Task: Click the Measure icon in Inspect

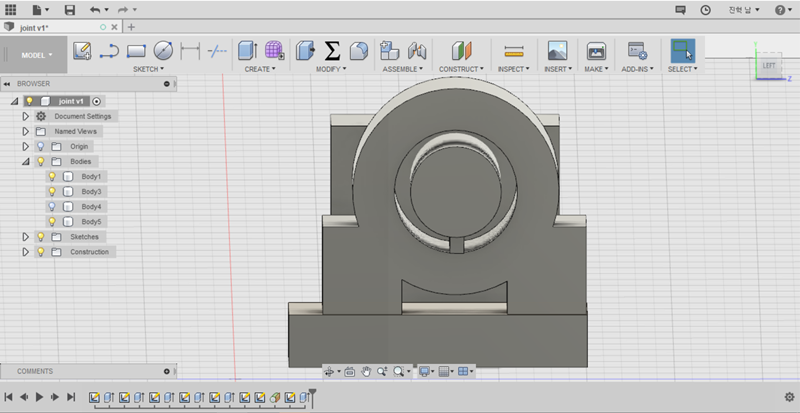Action: [x=514, y=50]
